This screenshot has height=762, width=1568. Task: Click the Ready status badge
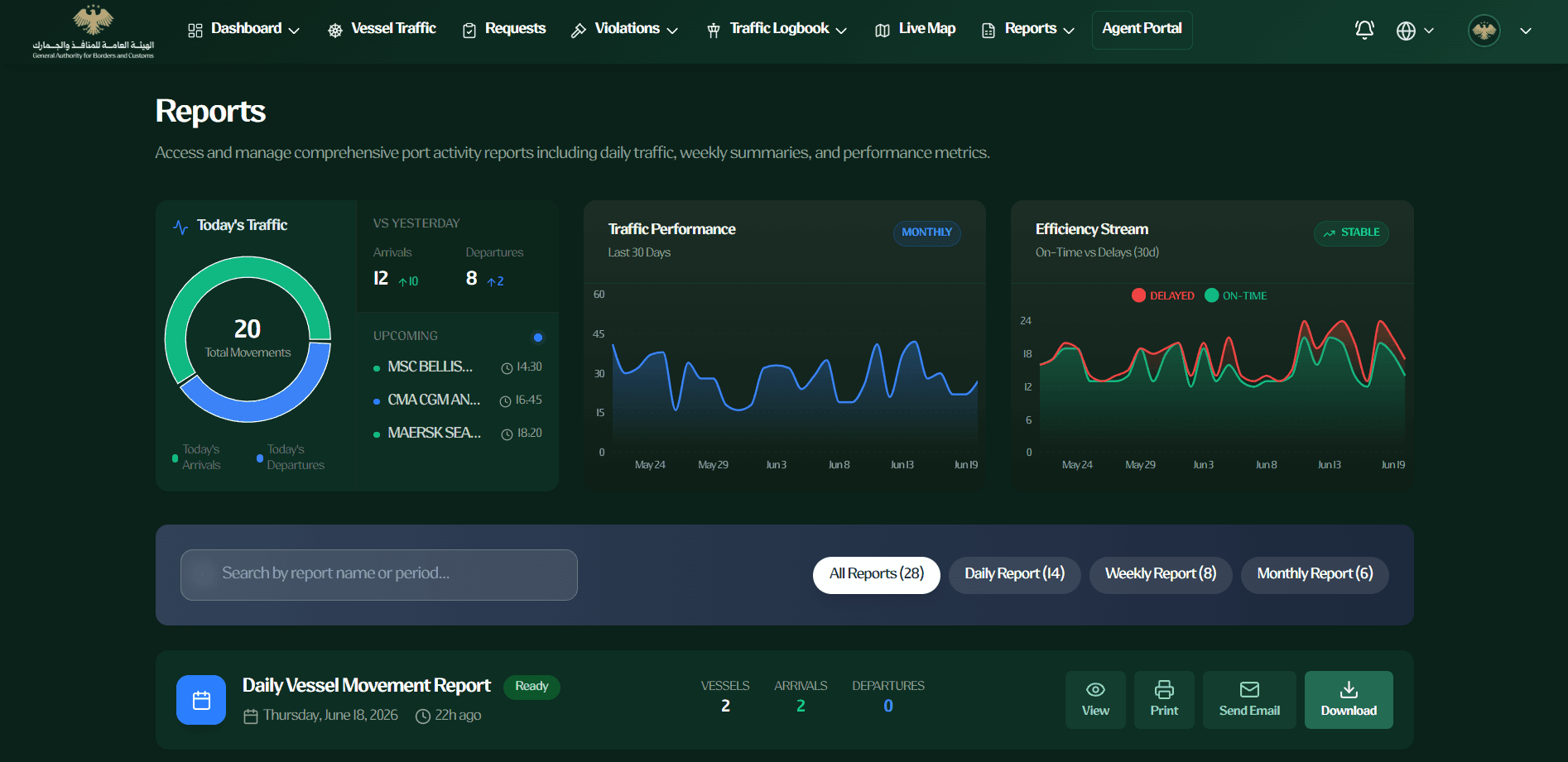coord(531,687)
